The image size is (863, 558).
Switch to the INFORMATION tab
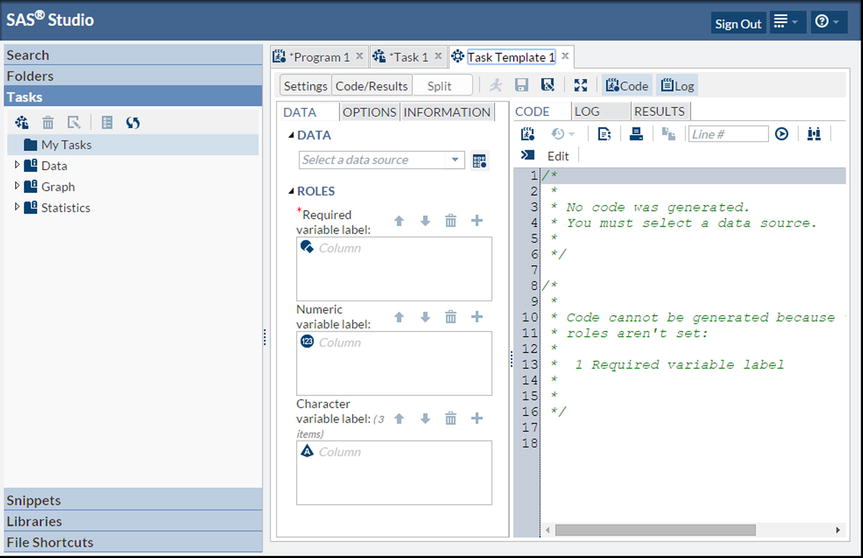coord(447,112)
